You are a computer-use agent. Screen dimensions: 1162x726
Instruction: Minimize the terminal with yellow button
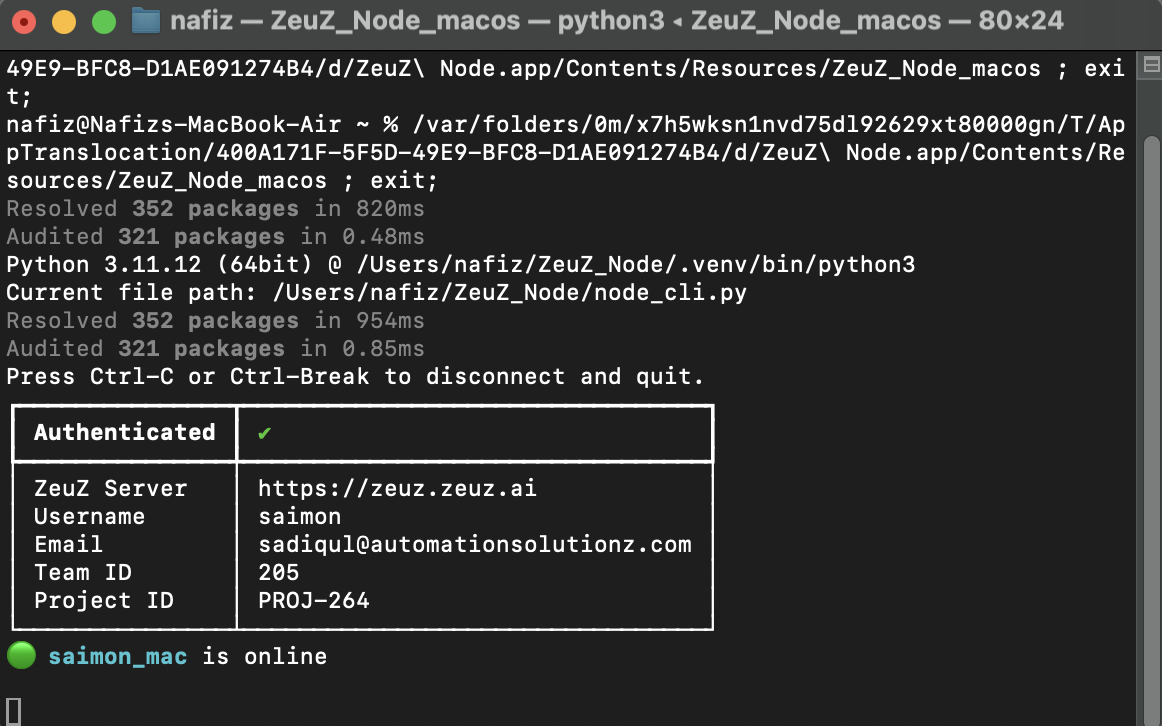(x=64, y=21)
